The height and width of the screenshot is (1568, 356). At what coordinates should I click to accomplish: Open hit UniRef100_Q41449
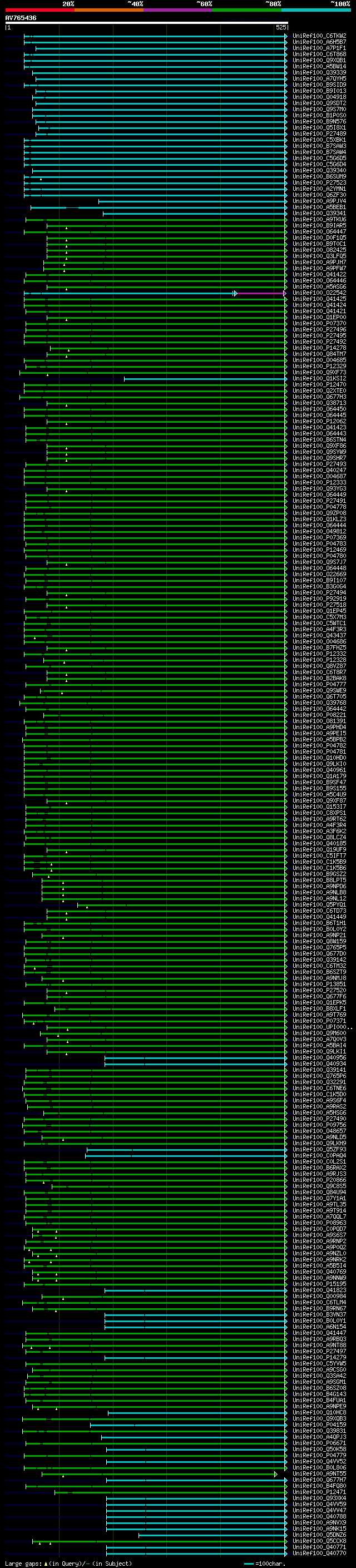click(319, 917)
